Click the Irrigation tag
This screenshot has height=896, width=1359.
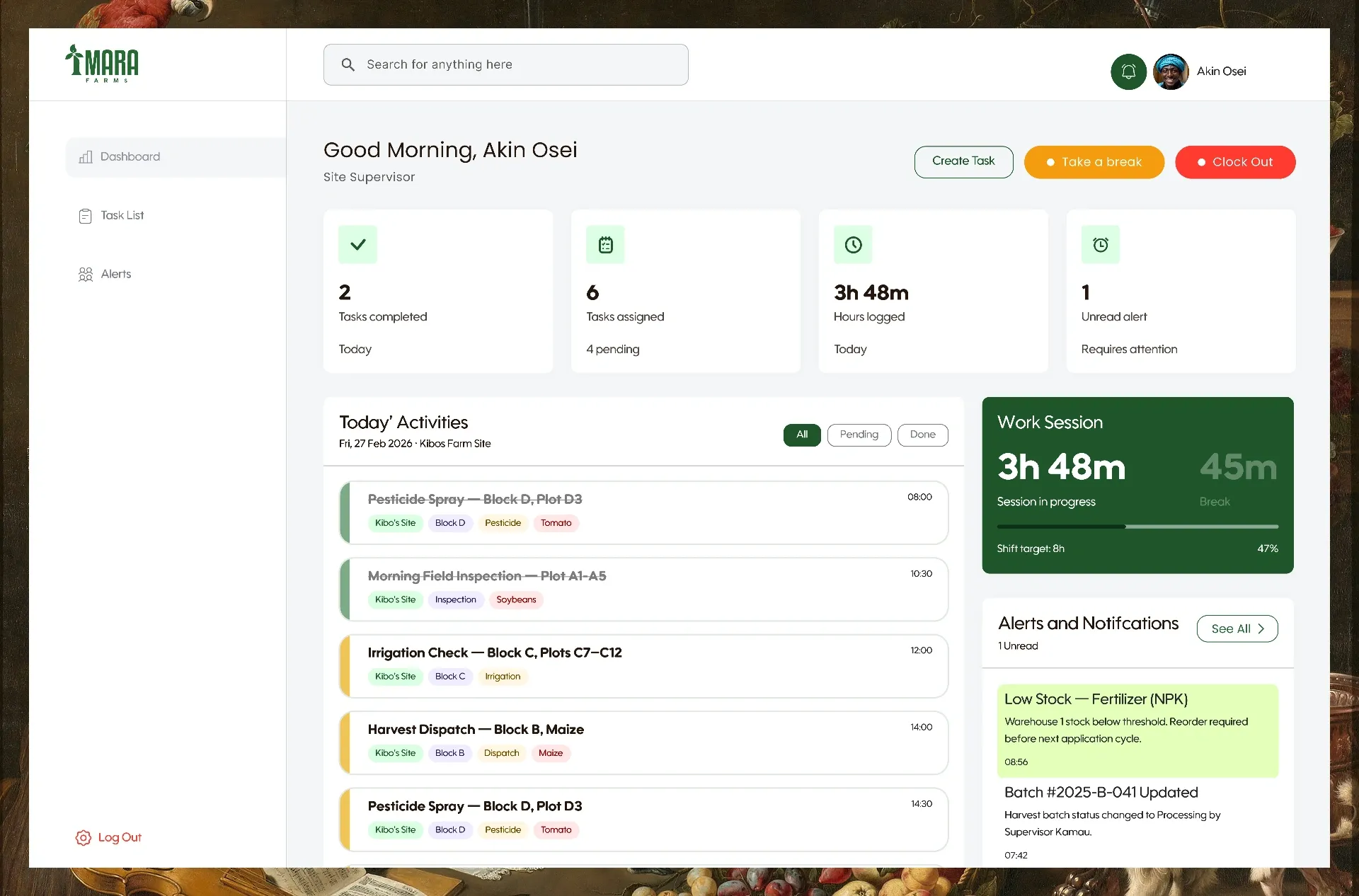click(x=503, y=677)
